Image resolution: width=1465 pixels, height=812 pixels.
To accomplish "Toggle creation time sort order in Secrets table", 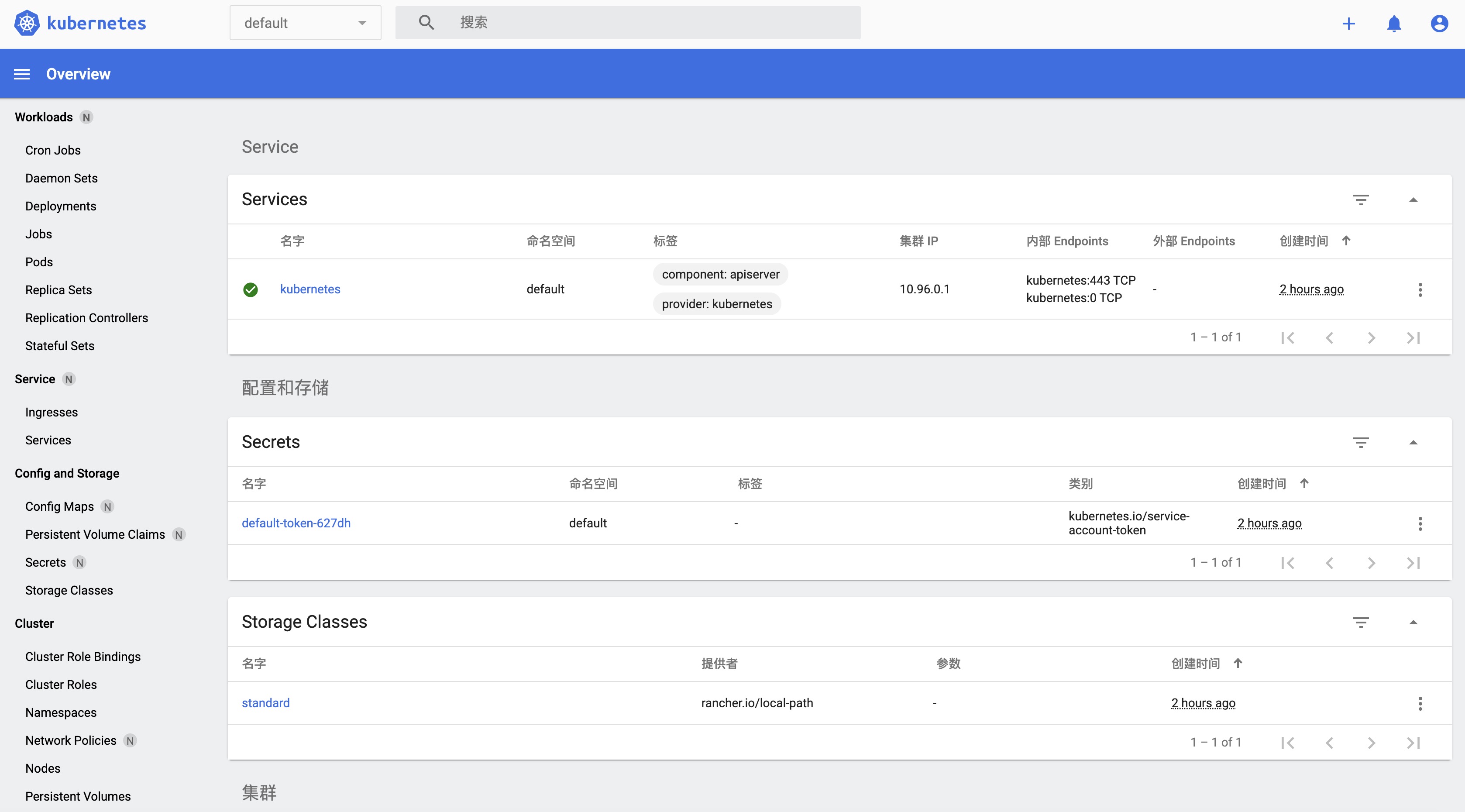I will [x=1305, y=483].
